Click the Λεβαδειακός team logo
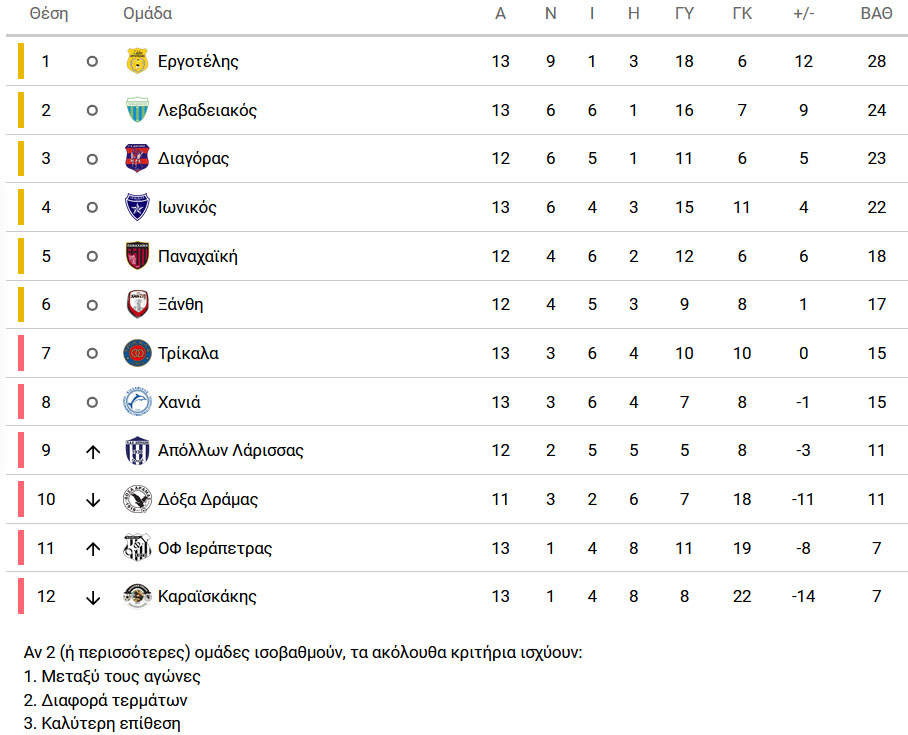908x735 pixels. (137, 110)
